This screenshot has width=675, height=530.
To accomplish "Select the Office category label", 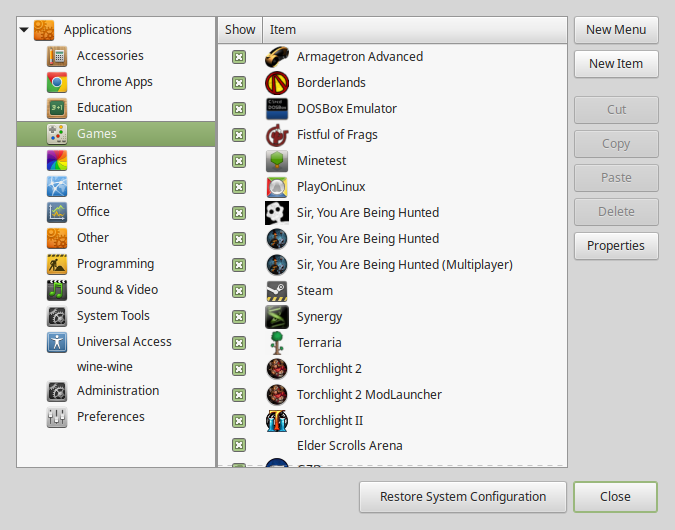I will pos(93,211).
